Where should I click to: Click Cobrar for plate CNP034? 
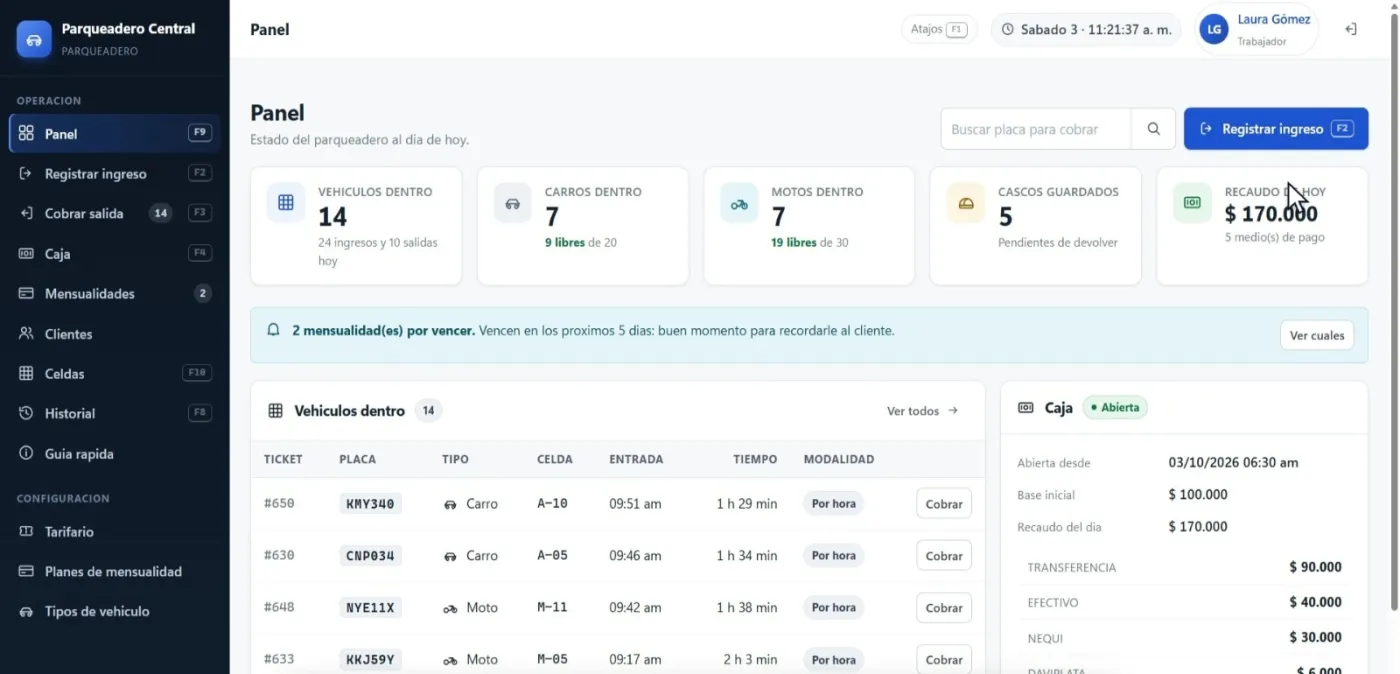944,556
